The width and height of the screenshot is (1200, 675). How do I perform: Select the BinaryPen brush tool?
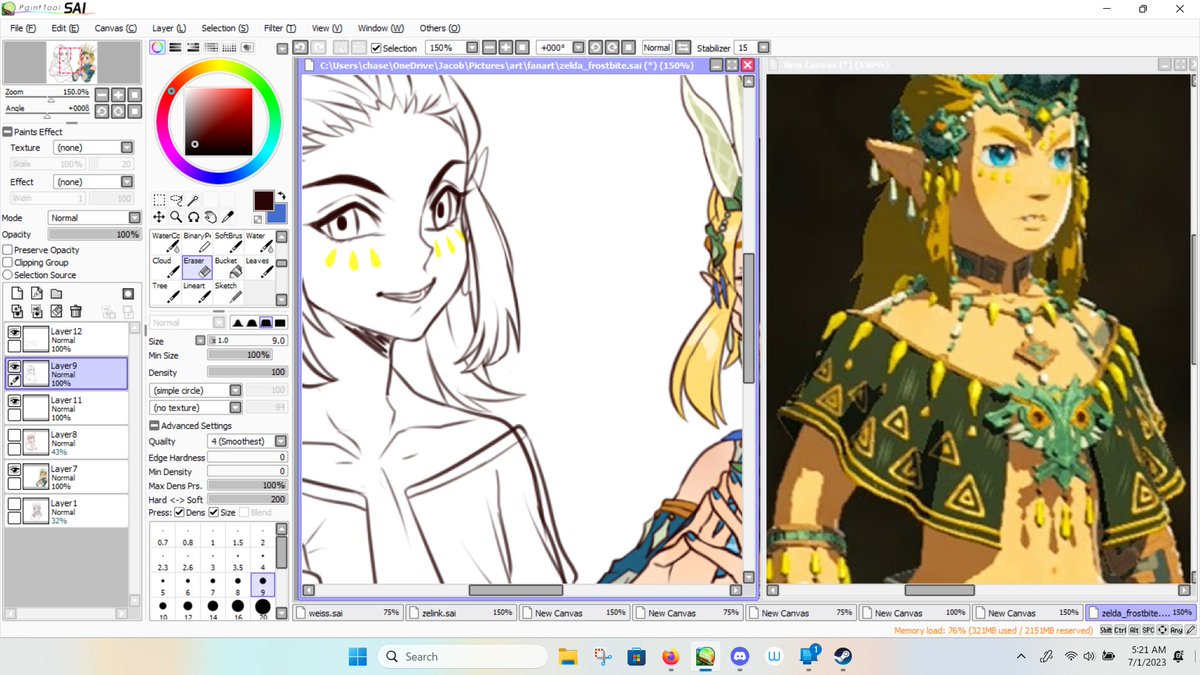tap(196, 241)
